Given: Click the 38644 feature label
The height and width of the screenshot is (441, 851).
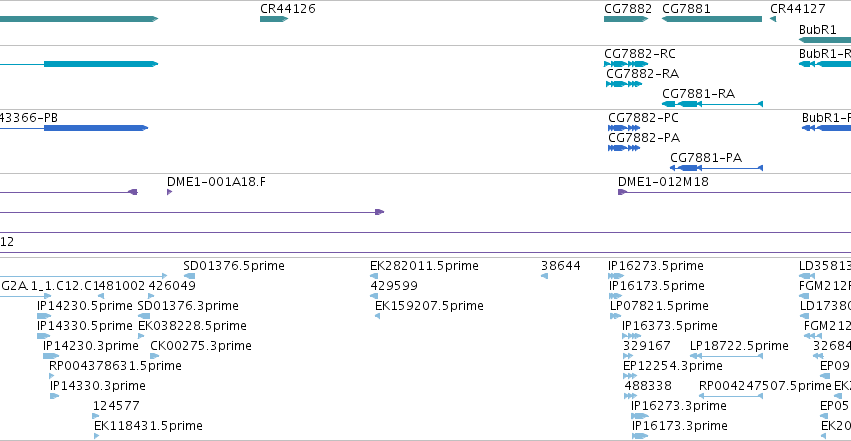Looking at the screenshot, I should tap(561, 266).
